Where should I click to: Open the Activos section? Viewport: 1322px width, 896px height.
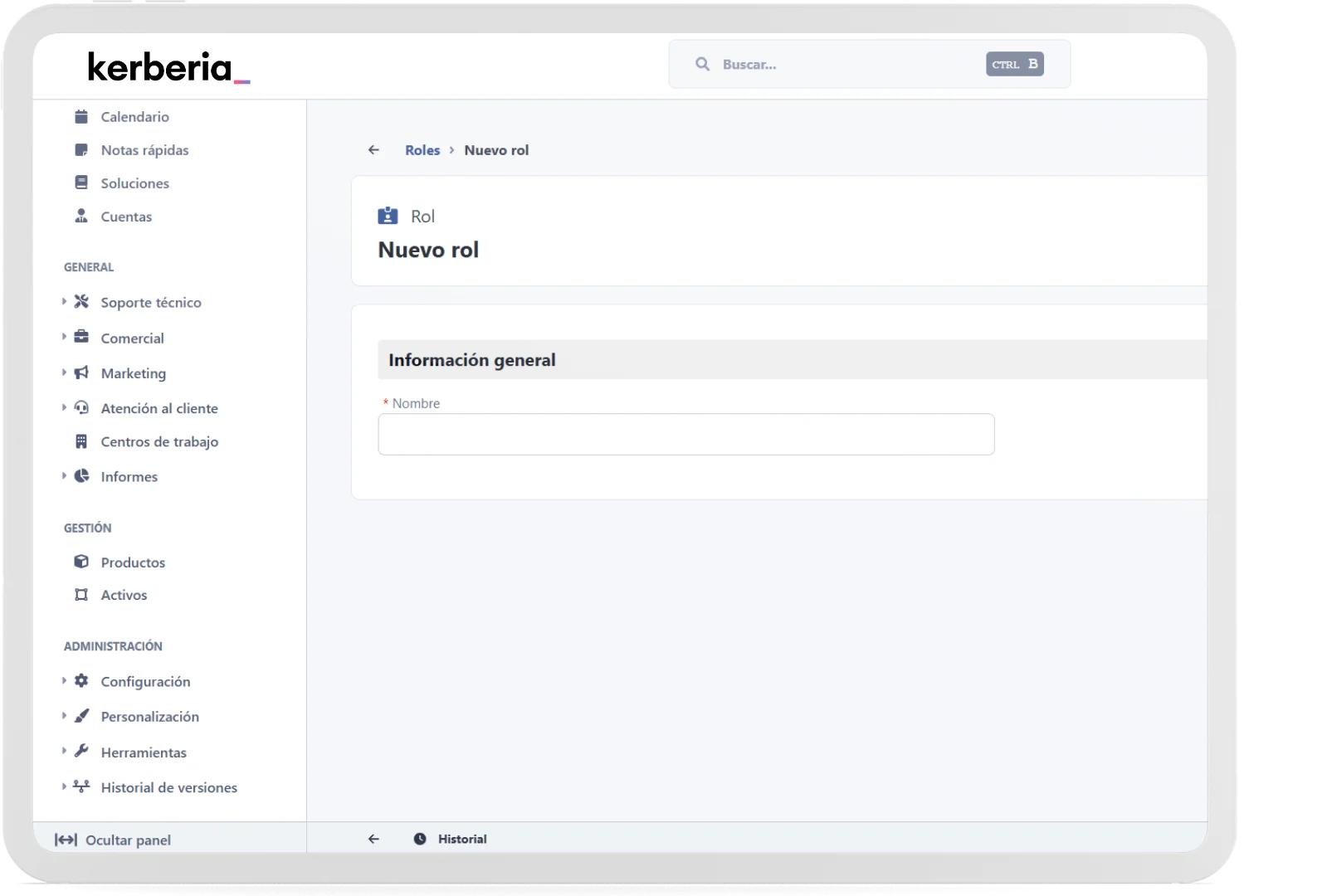pyautogui.click(x=124, y=595)
